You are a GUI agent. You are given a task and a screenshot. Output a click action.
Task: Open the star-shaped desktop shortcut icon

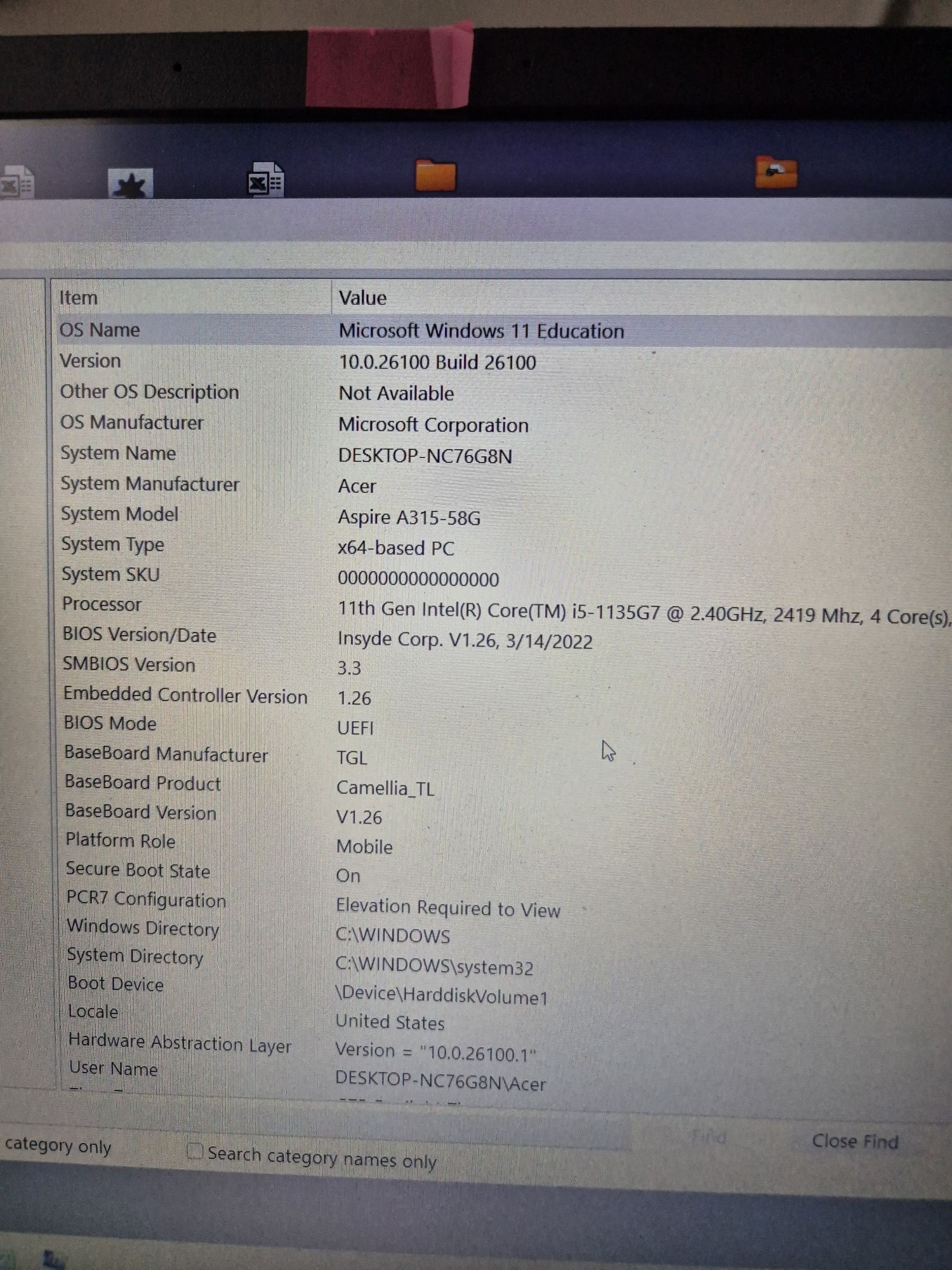(131, 184)
